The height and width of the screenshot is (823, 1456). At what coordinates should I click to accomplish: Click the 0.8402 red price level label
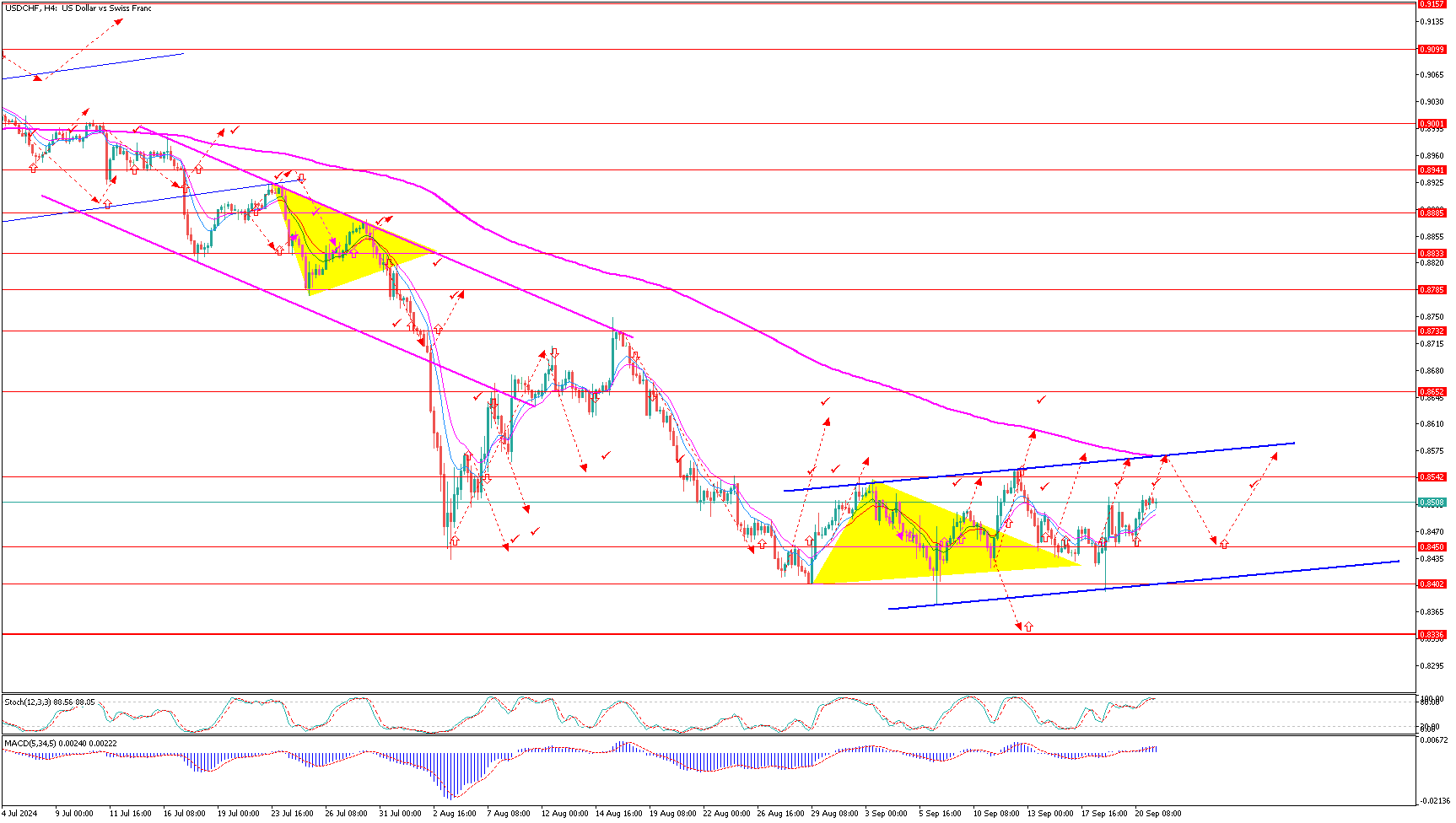click(x=1432, y=584)
